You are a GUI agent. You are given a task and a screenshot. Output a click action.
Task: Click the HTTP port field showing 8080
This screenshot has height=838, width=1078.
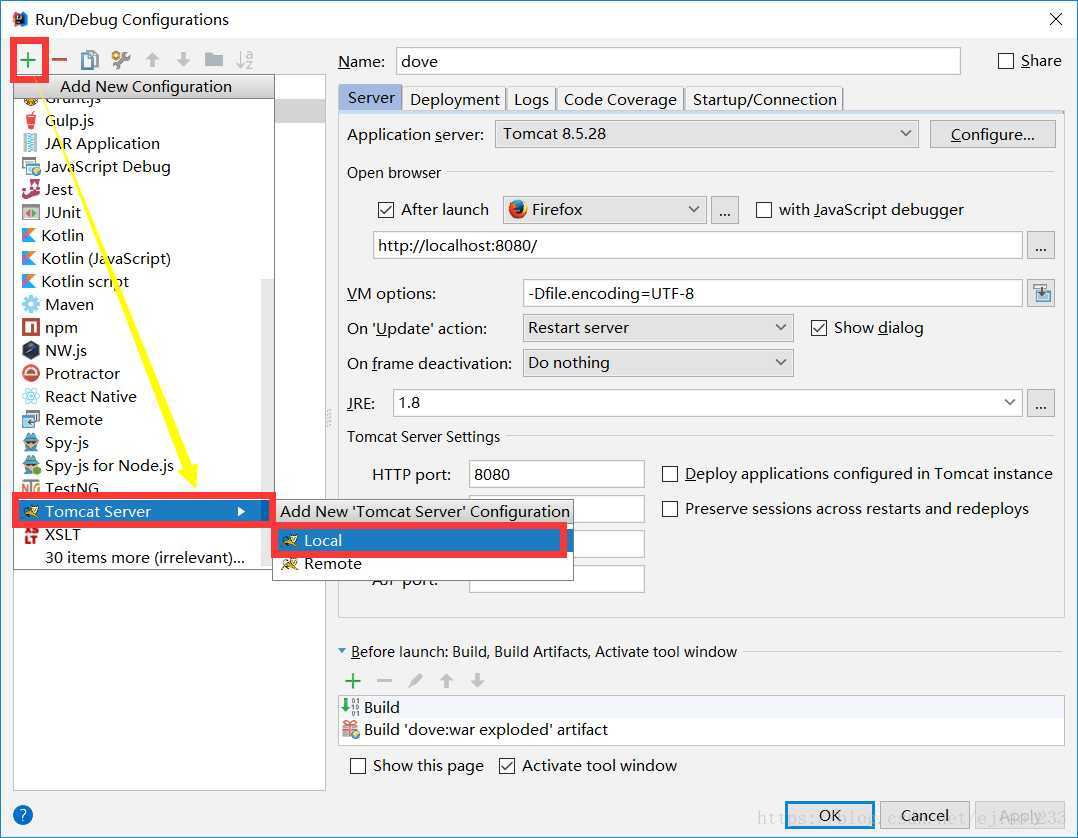point(556,474)
